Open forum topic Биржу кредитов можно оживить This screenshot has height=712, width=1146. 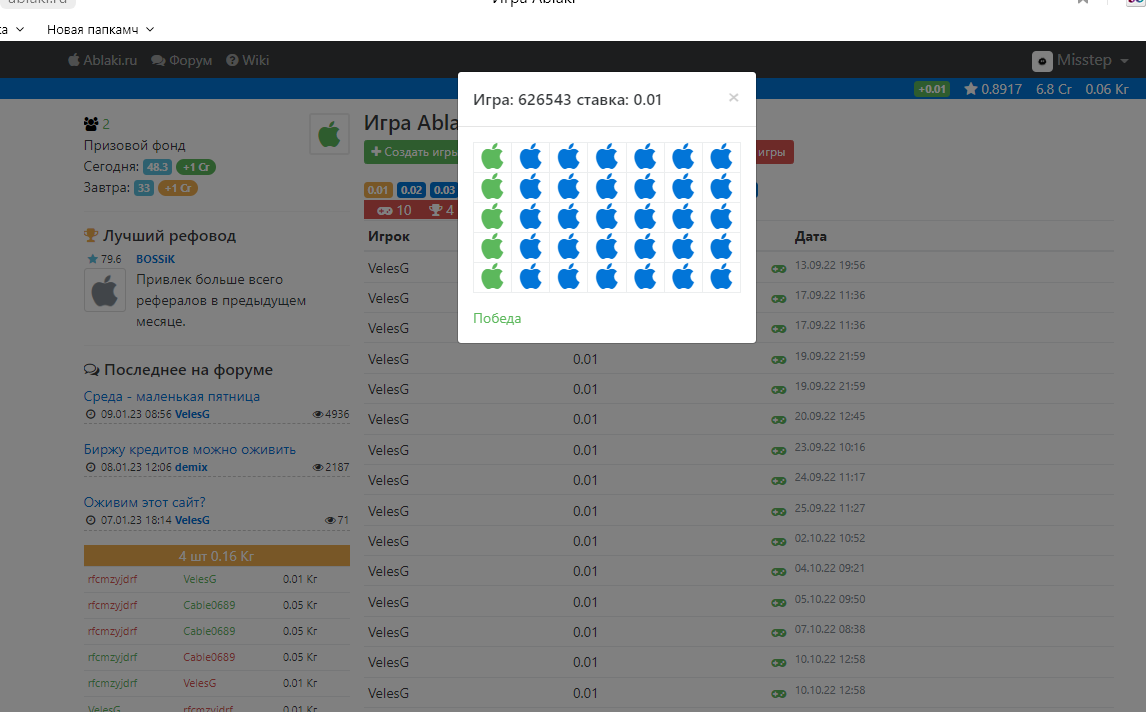click(189, 450)
